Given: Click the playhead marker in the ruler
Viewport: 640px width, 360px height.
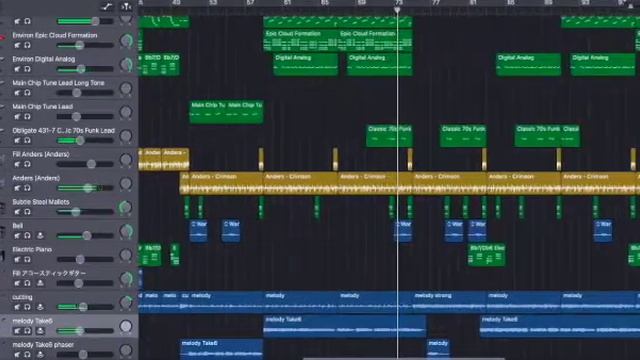Looking at the screenshot, I should point(397,10).
